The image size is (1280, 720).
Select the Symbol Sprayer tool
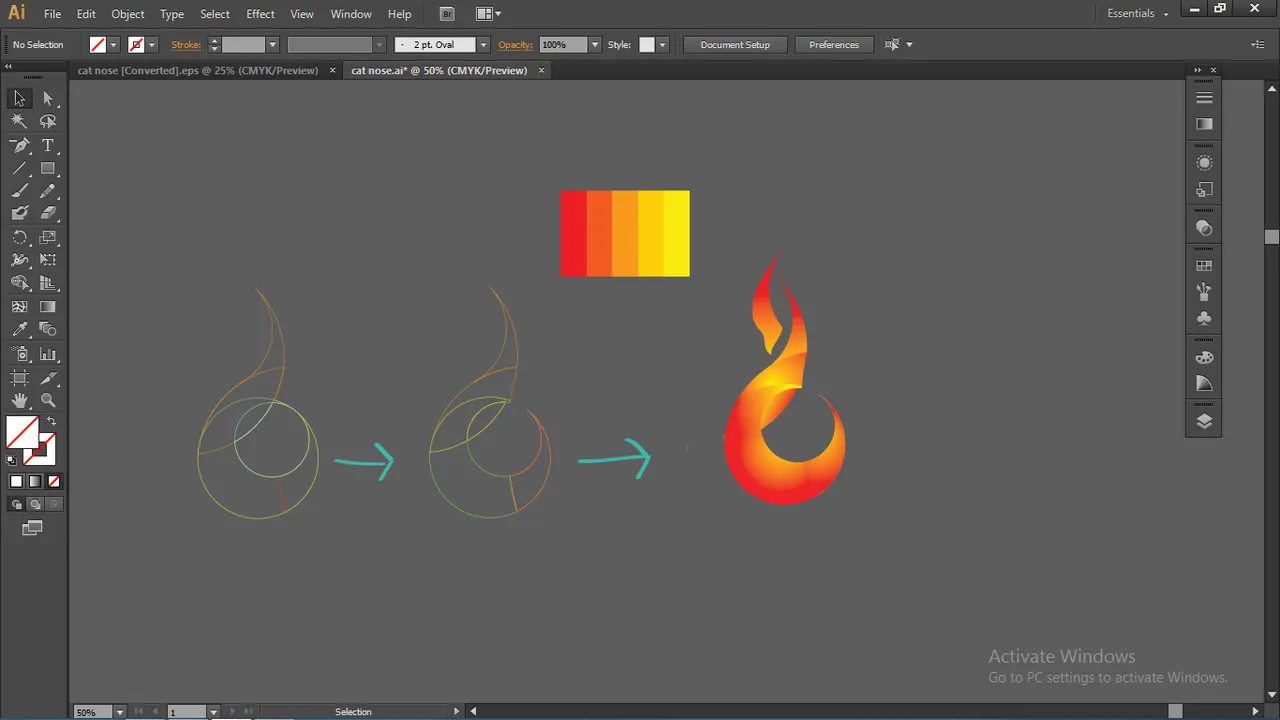click(19, 354)
